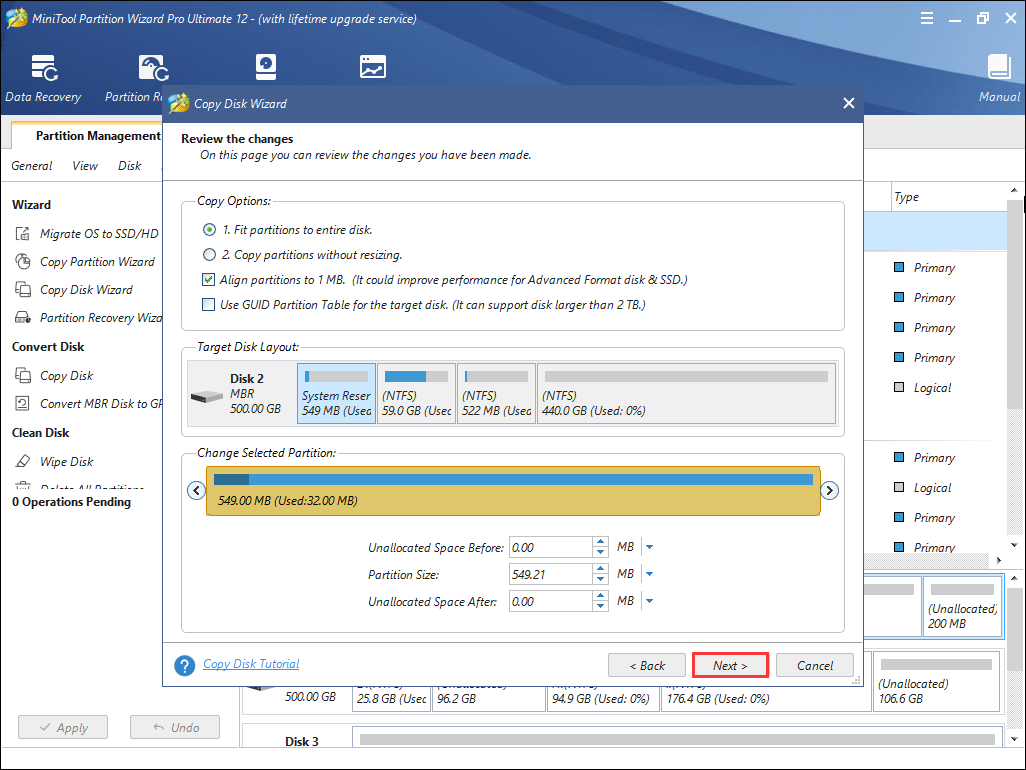This screenshot has width=1026, height=770.
Task: Select the 440.0 GB NTFS partition block
Action: tap(686, 394)
